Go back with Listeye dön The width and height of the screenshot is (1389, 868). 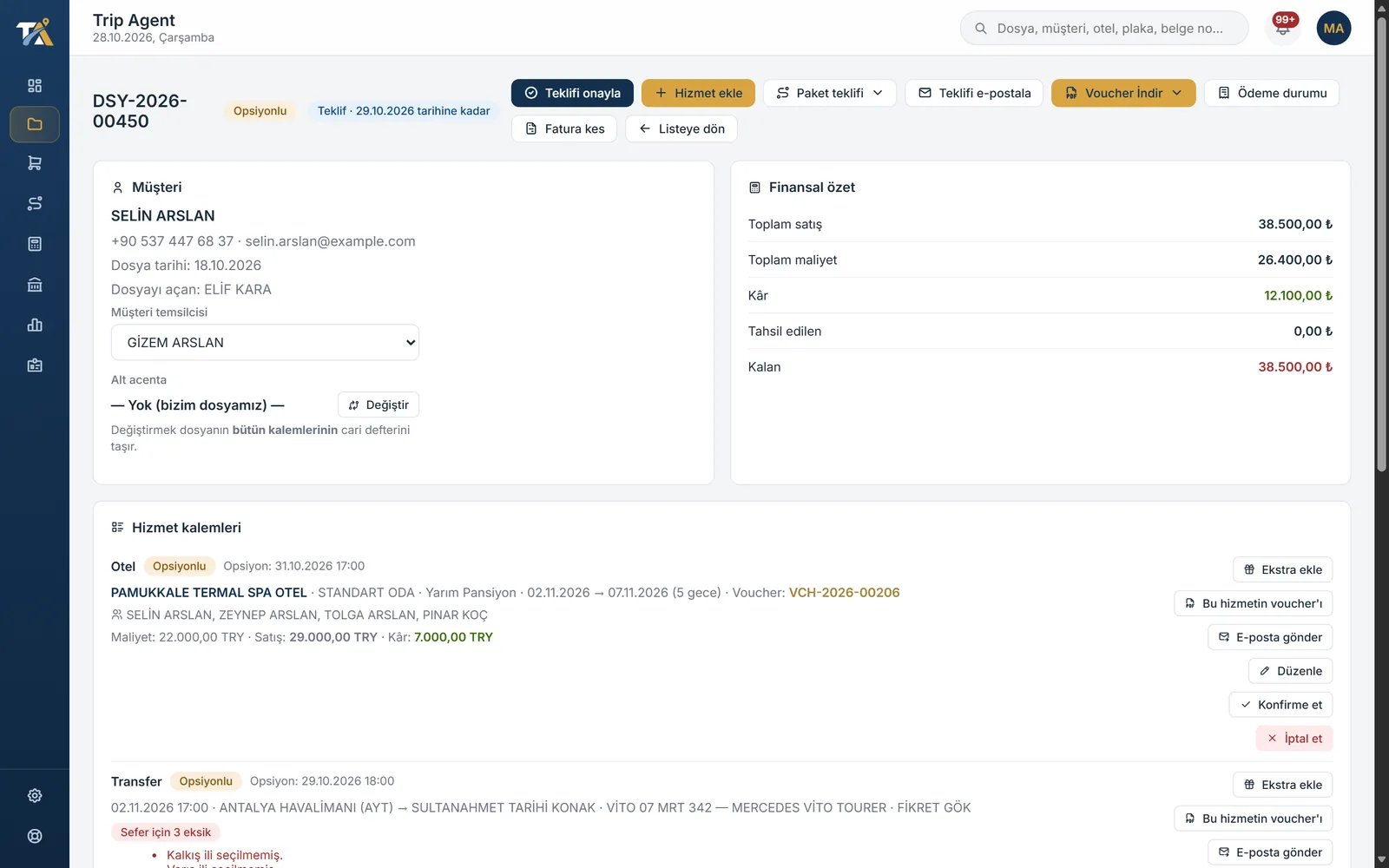[681, 128]
